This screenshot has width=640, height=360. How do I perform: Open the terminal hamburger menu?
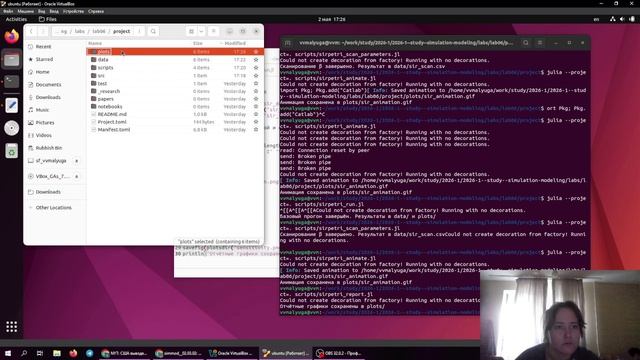(540, 42)
